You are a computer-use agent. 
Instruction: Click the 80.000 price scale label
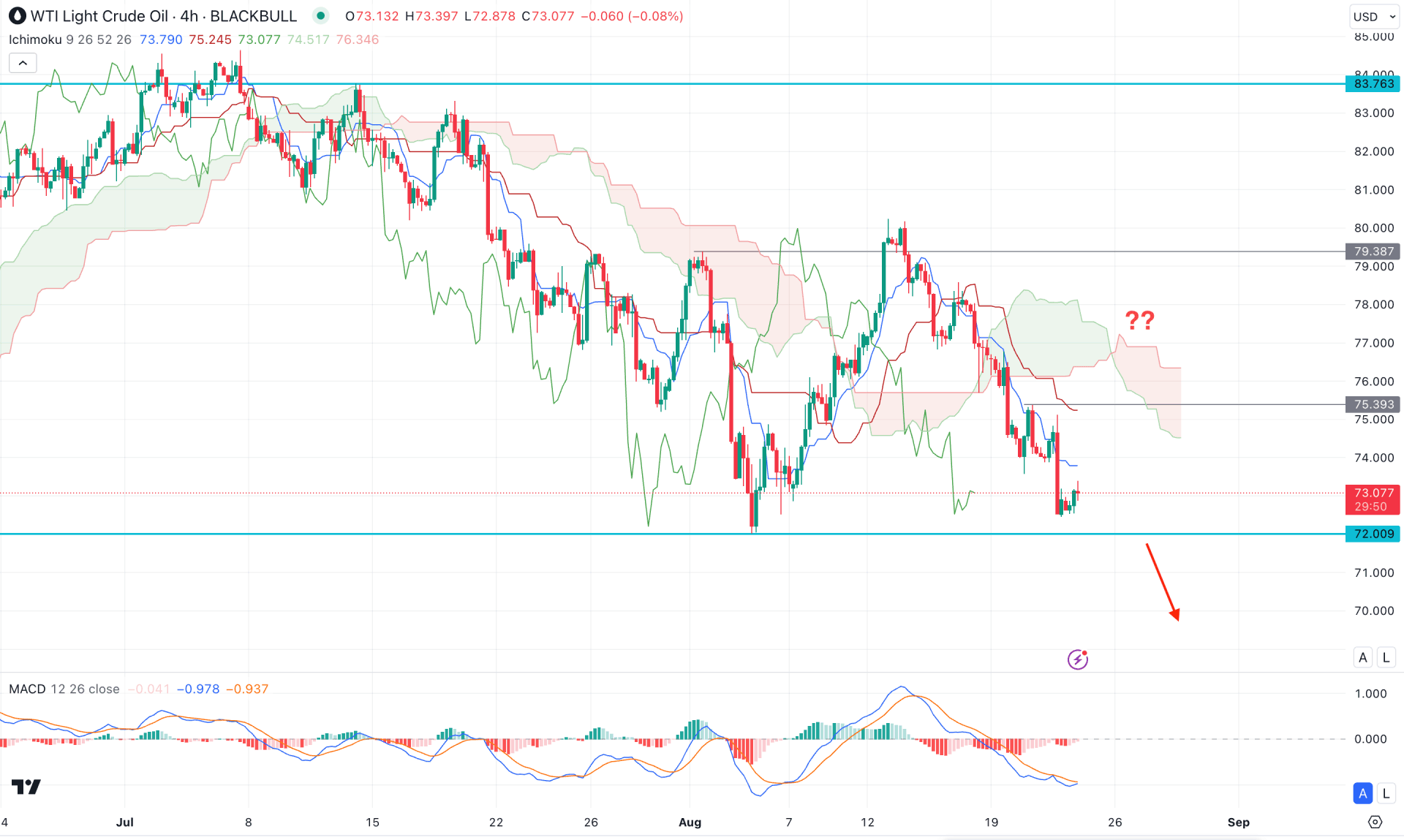click(1374, 228)
